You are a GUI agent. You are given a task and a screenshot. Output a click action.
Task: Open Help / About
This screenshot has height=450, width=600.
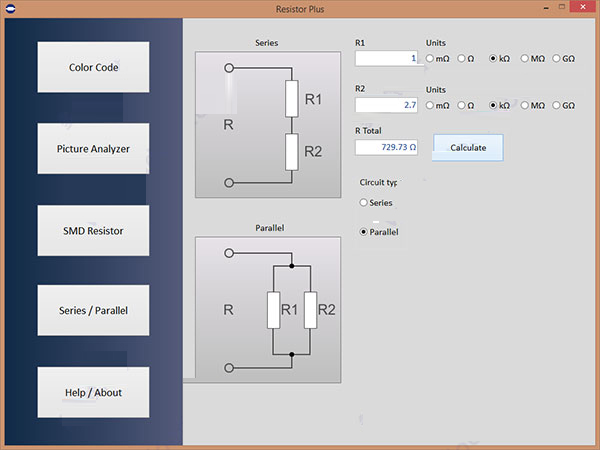[93, 392]
